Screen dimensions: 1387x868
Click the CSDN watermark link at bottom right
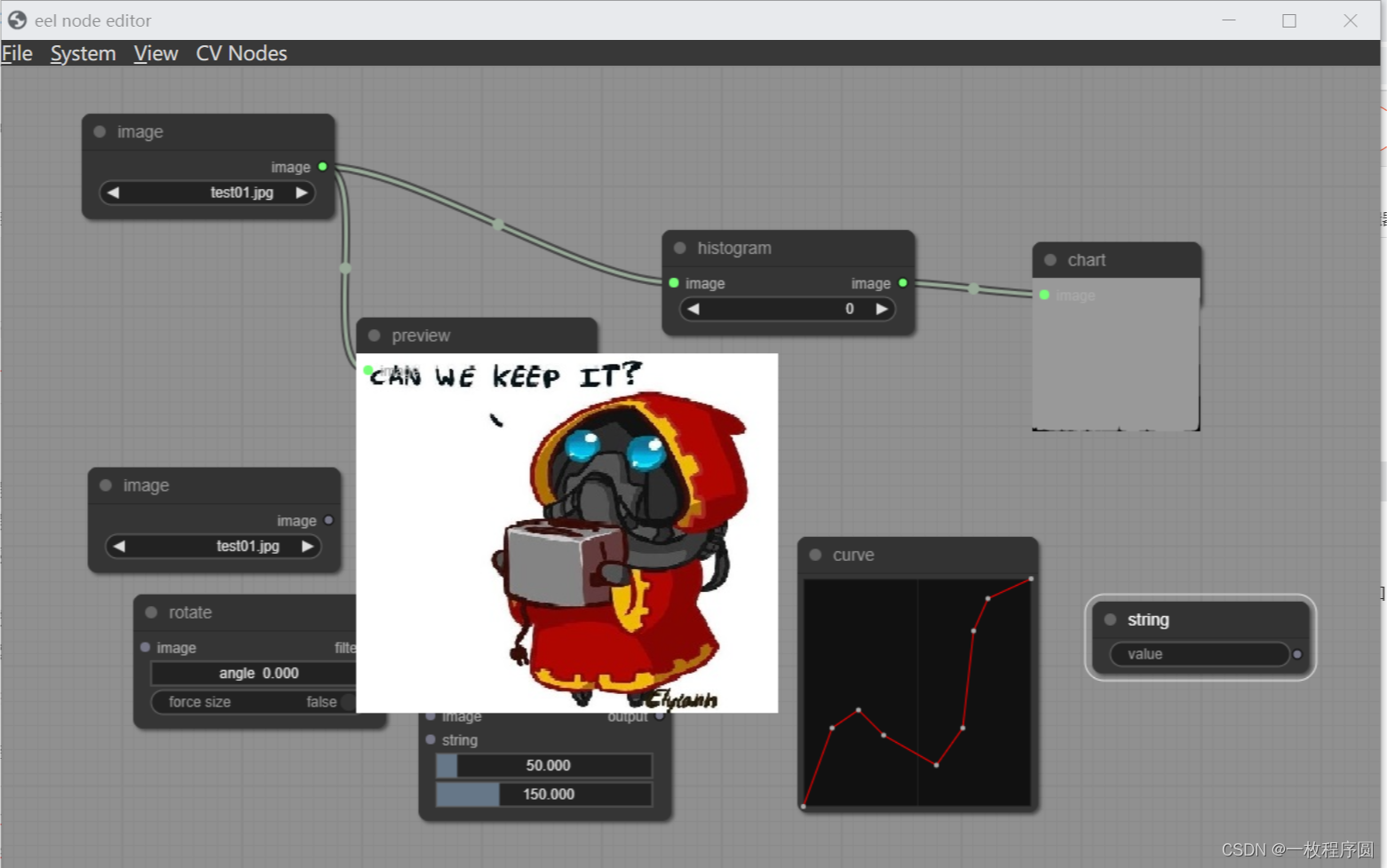(1299, 848)
